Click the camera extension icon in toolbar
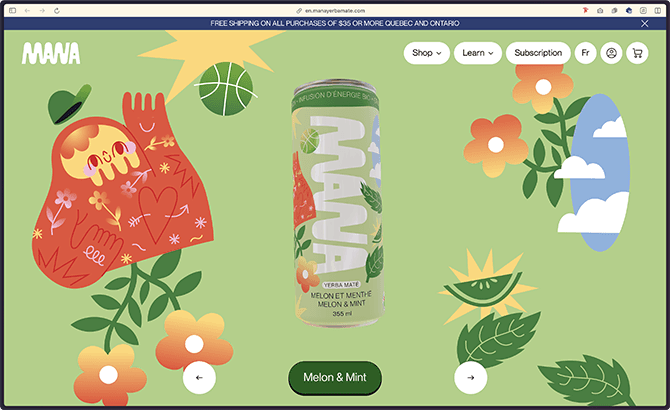Viewport: 670px width, 410px height. pyautogui.click(x=600, y=11)
